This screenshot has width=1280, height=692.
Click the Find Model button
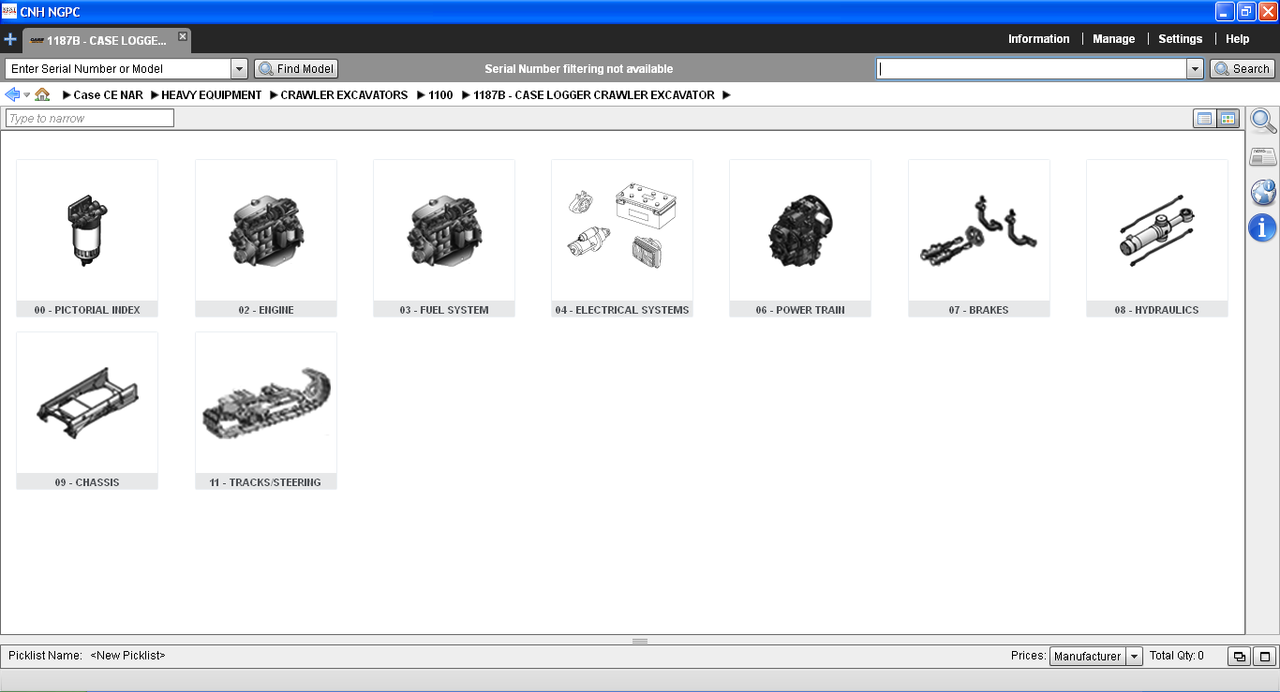pos(296,69)
